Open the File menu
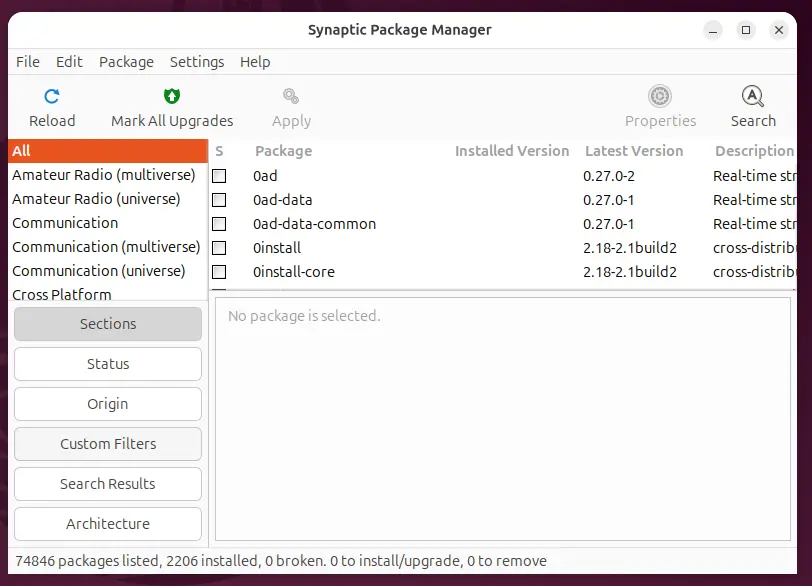 pos(27,62)
